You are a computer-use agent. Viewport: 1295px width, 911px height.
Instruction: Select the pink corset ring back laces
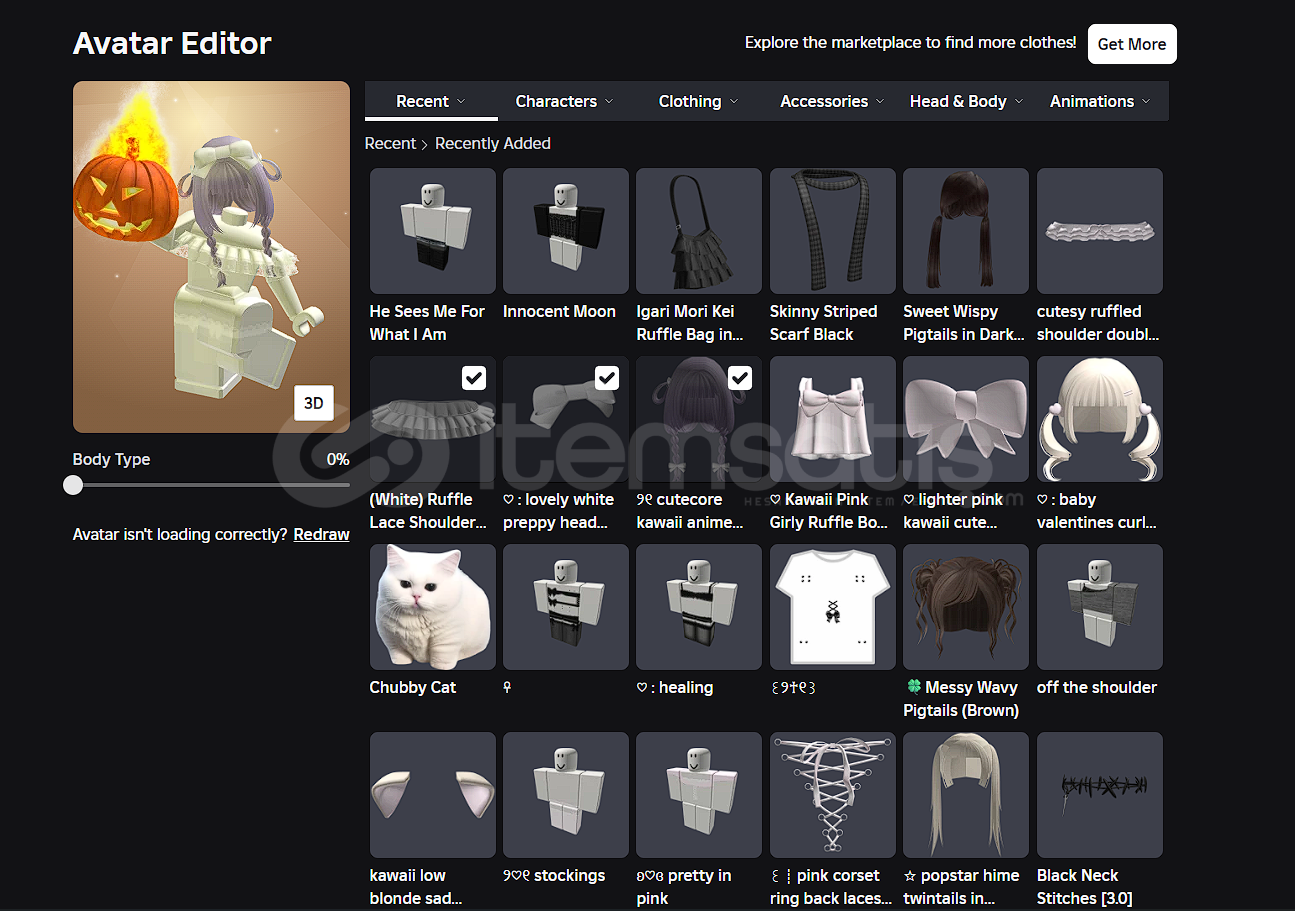832,795
